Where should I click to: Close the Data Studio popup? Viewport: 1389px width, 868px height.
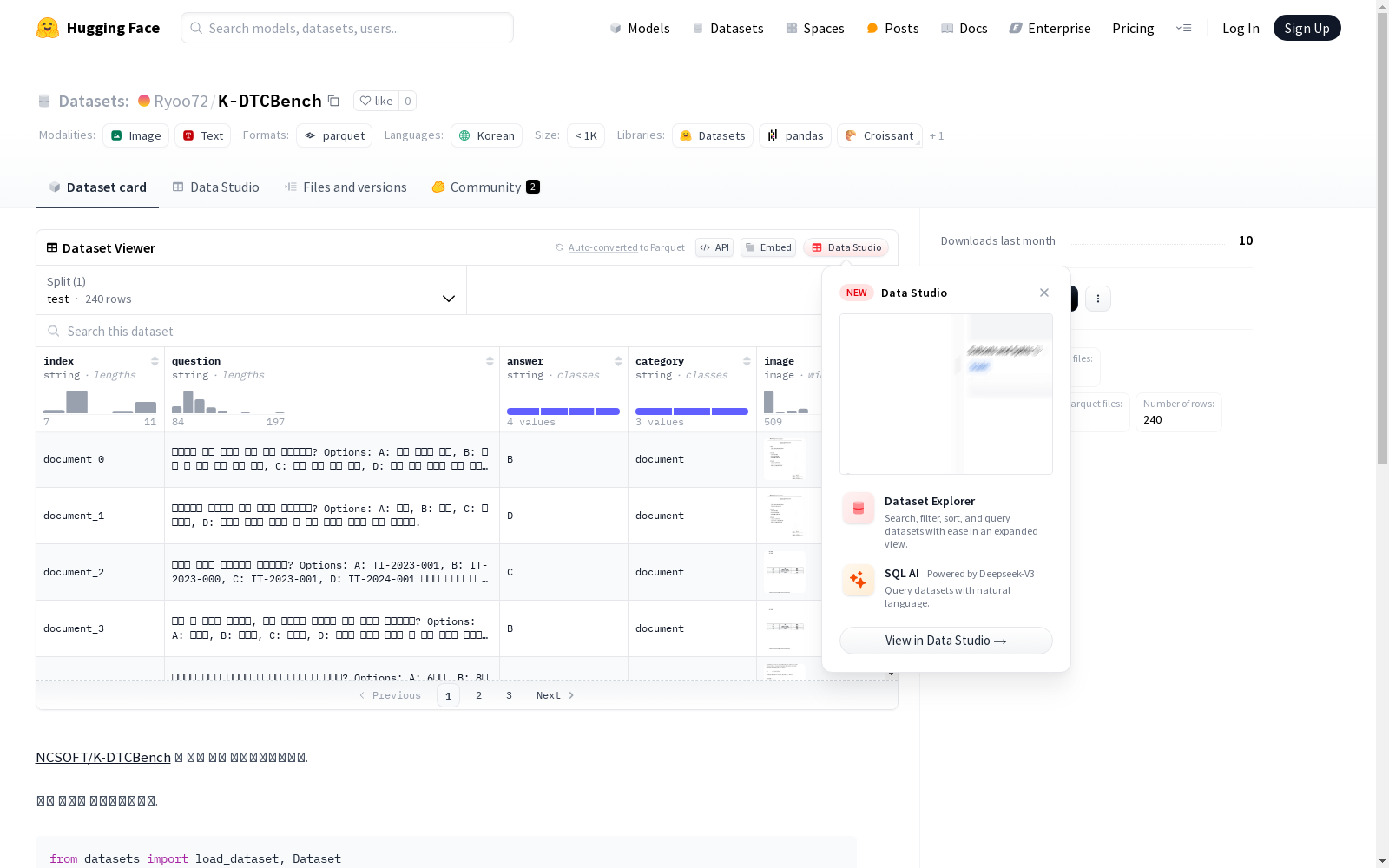tap(1044, 293)
